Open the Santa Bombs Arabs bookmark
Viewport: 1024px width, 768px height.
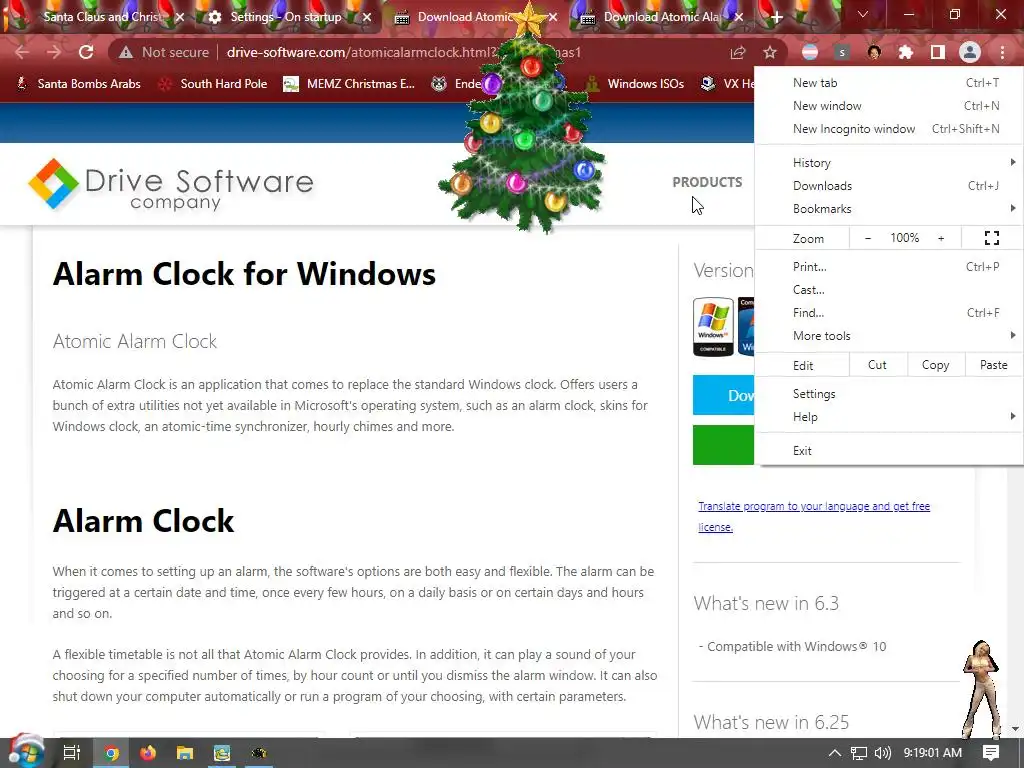pyautogui.click(x=78, y=84)
